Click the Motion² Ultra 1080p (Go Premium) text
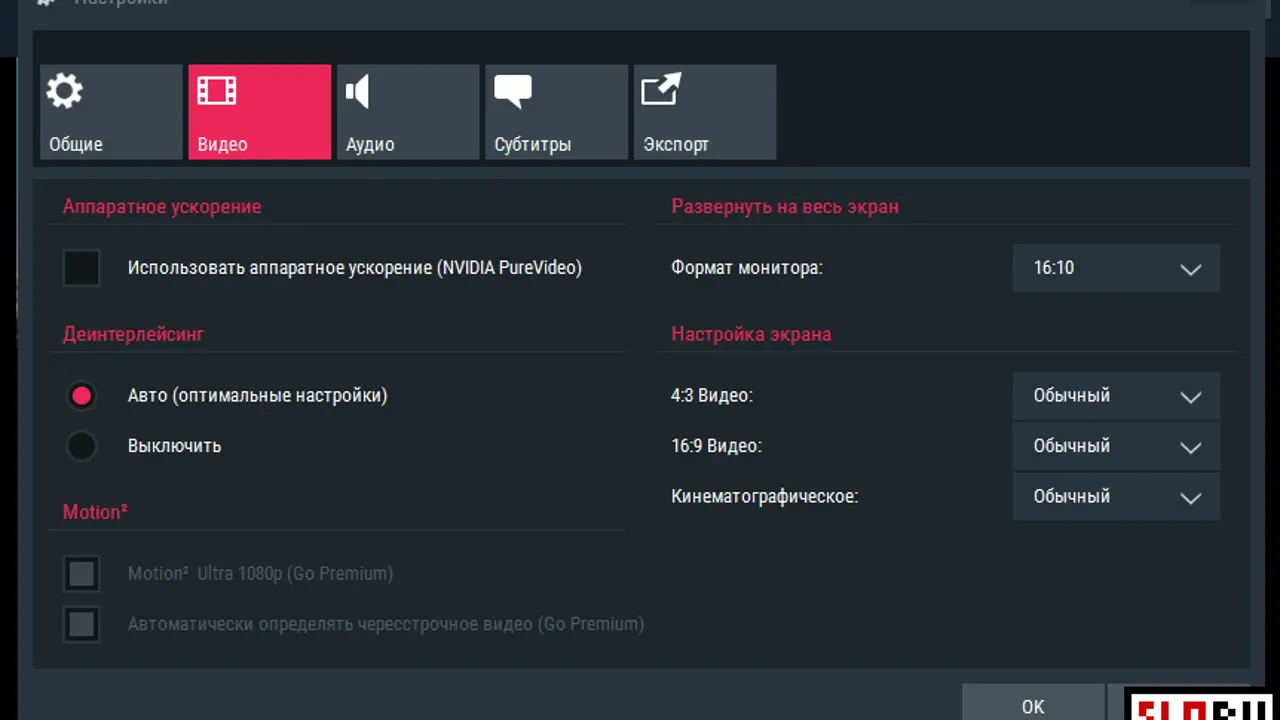This screenshot has width=1280, height=720. click(260, 574)
